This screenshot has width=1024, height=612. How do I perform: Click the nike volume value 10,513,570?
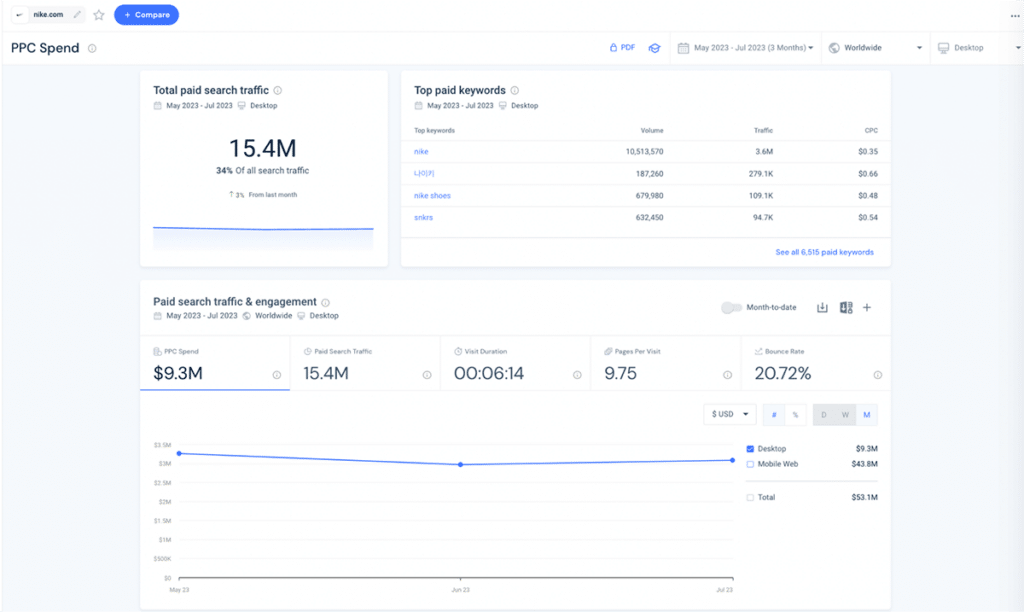[645, 152]
